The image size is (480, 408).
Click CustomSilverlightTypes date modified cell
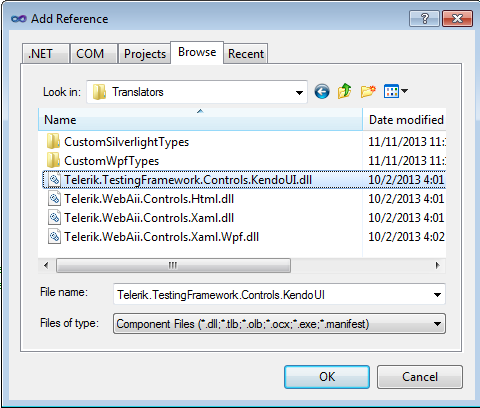(x=407, y=142)
